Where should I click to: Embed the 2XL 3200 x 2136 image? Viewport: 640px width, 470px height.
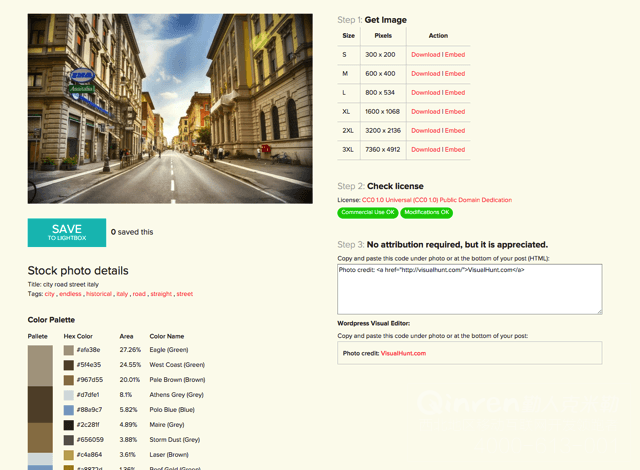pos(455,131)
